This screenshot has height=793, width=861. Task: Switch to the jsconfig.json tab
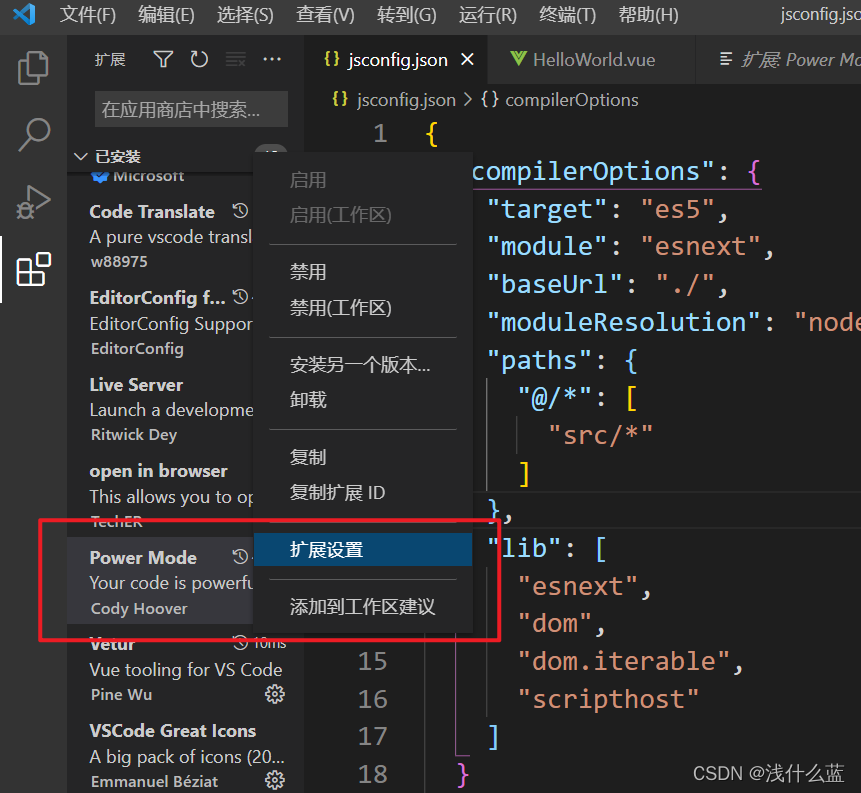tap(398, 59)
